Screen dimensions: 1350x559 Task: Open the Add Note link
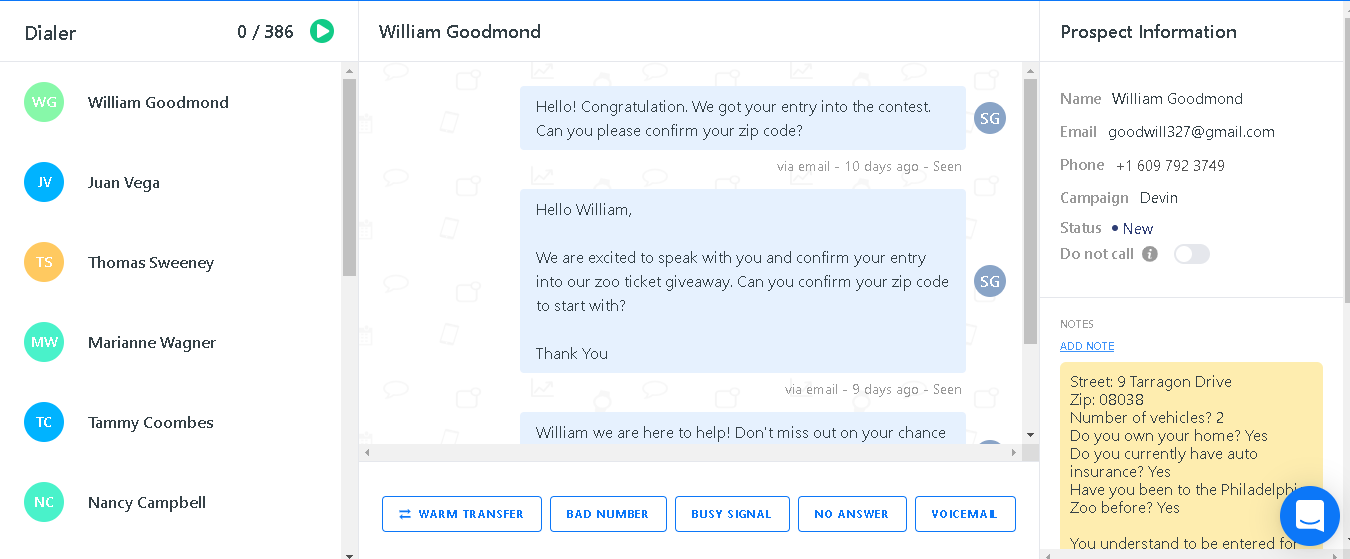[x=1087, y=346]
